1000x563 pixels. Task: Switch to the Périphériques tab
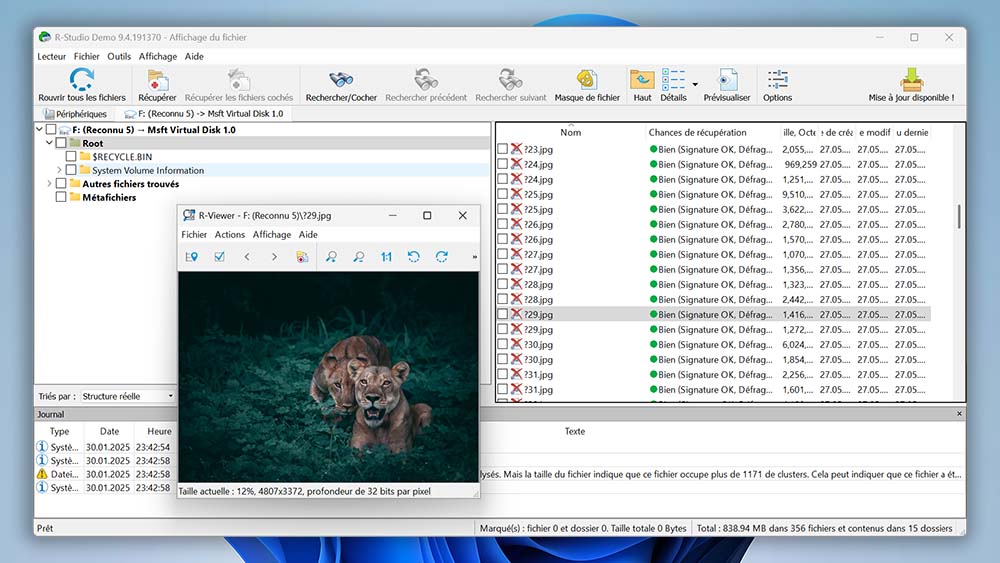(x=75, y=113)
